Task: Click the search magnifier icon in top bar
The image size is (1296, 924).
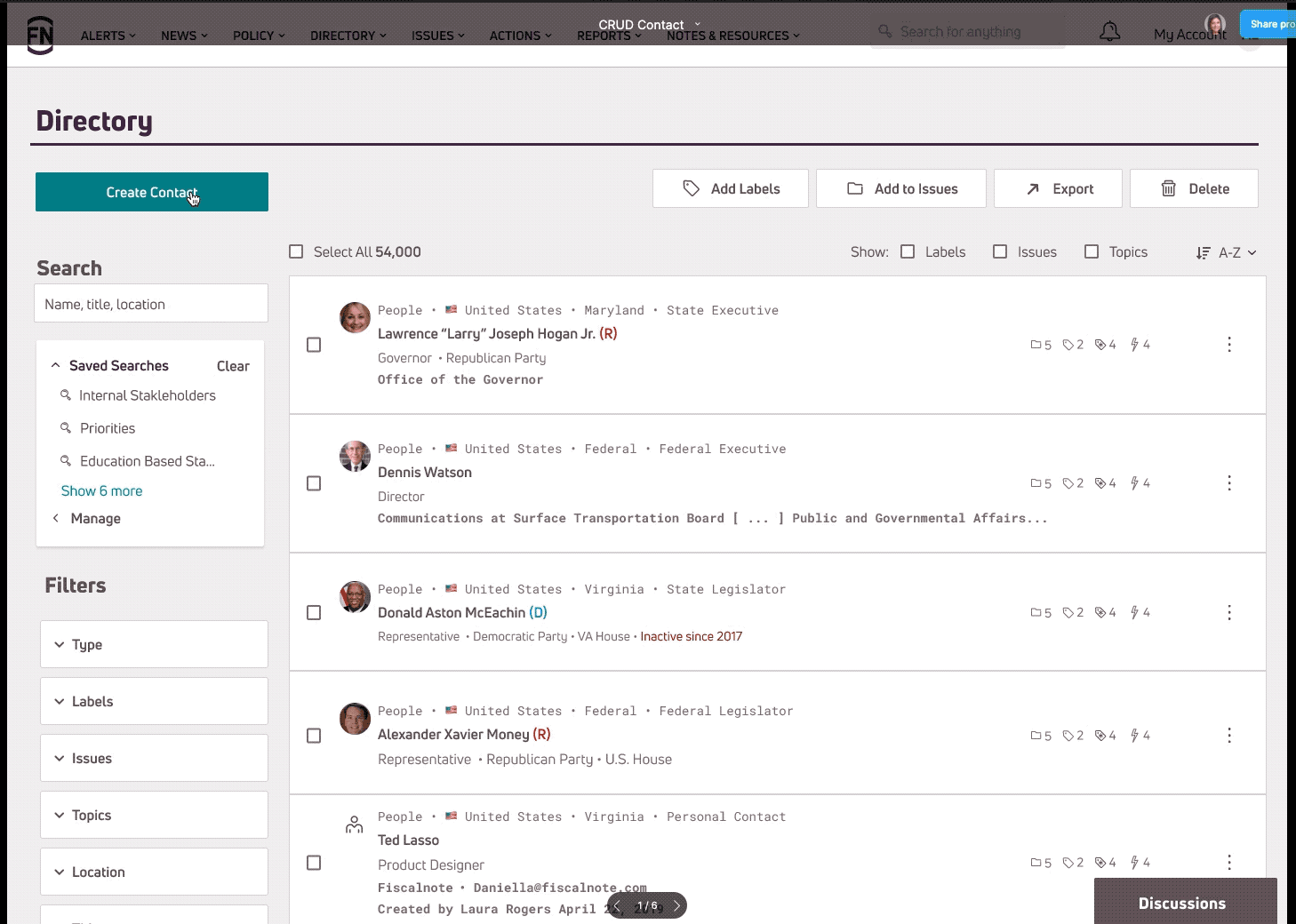Action: pyautogui.click(x=885, y=31)
